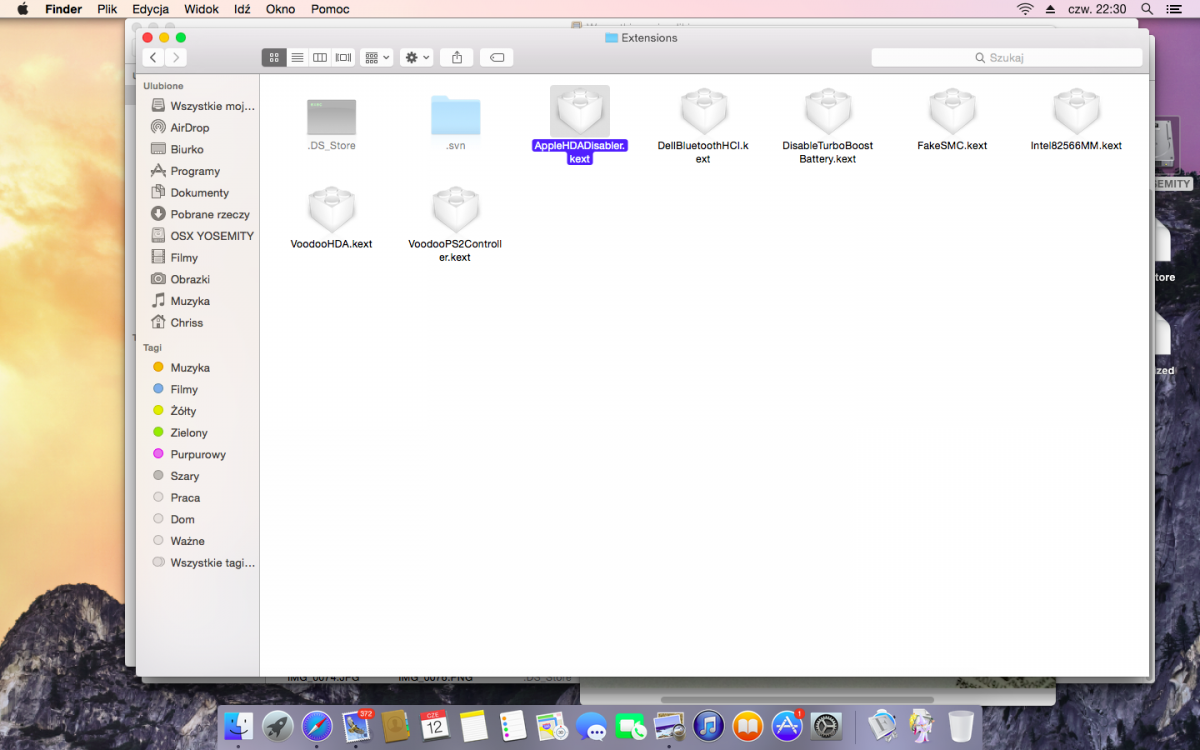Switch to list view
The width and height of the screenshot is (1200, 750).
(x=297, y=58)
